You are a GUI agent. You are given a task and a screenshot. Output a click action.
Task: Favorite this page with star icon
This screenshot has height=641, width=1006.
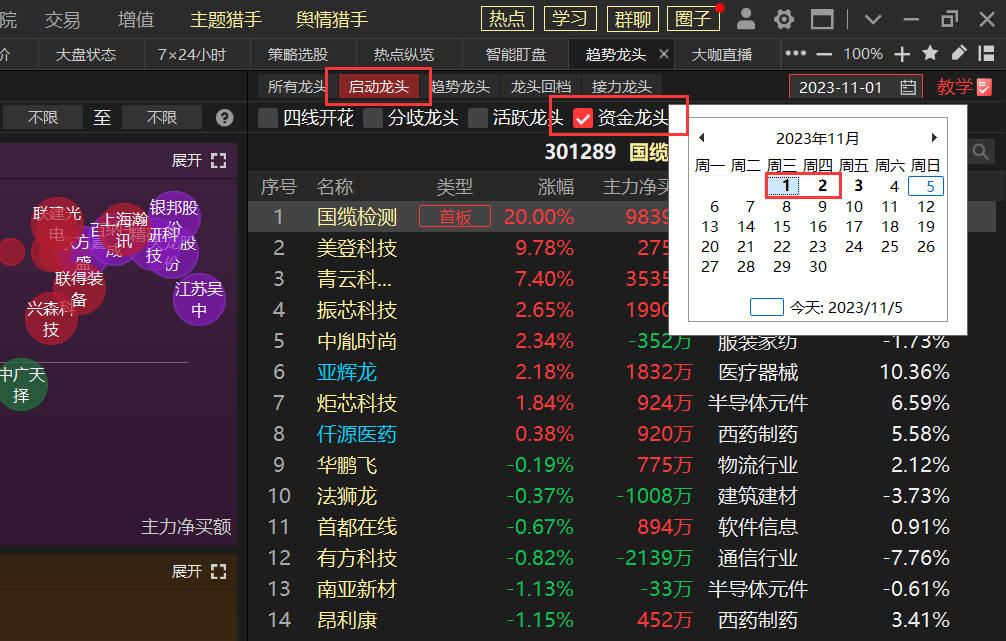coord(930,53)
